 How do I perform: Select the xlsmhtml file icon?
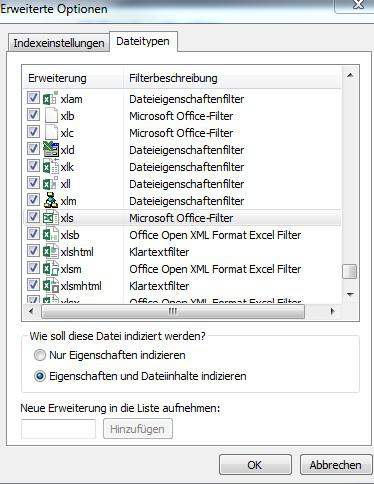click(51, 286)
